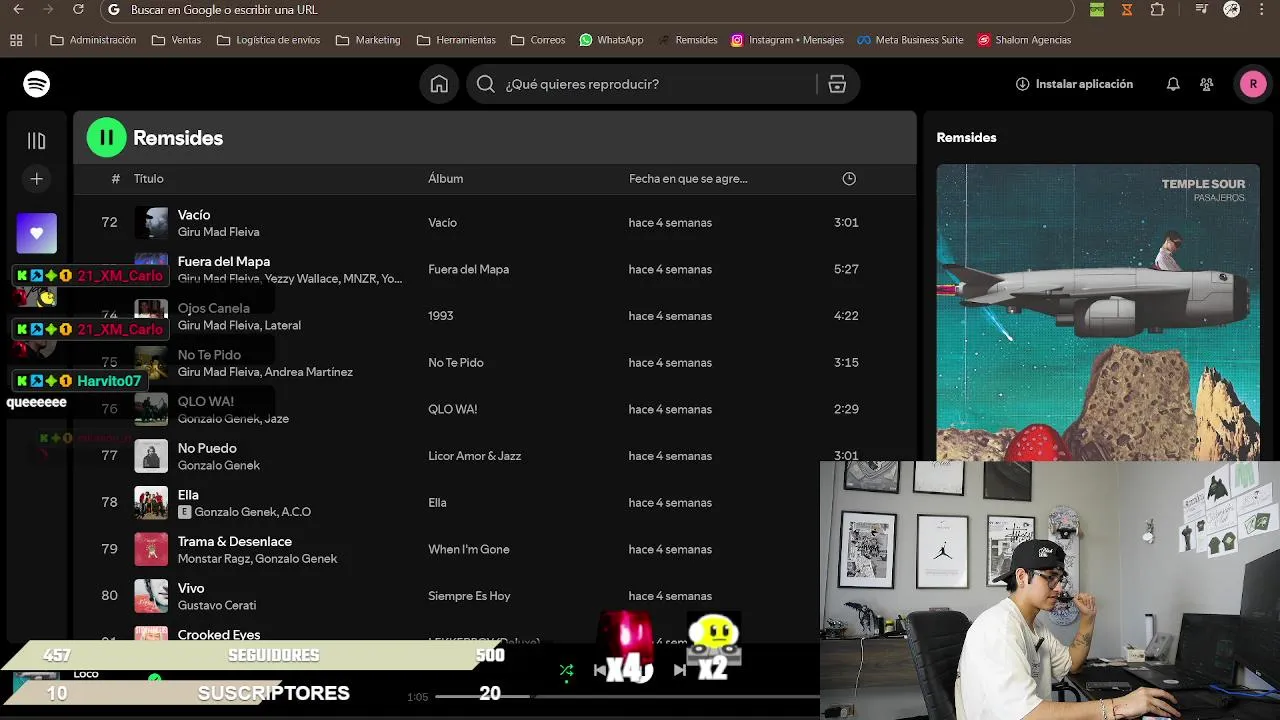Open the Spotify logo home link
The height and width of the screenshot is (720, 1280).
coord(37,84)
